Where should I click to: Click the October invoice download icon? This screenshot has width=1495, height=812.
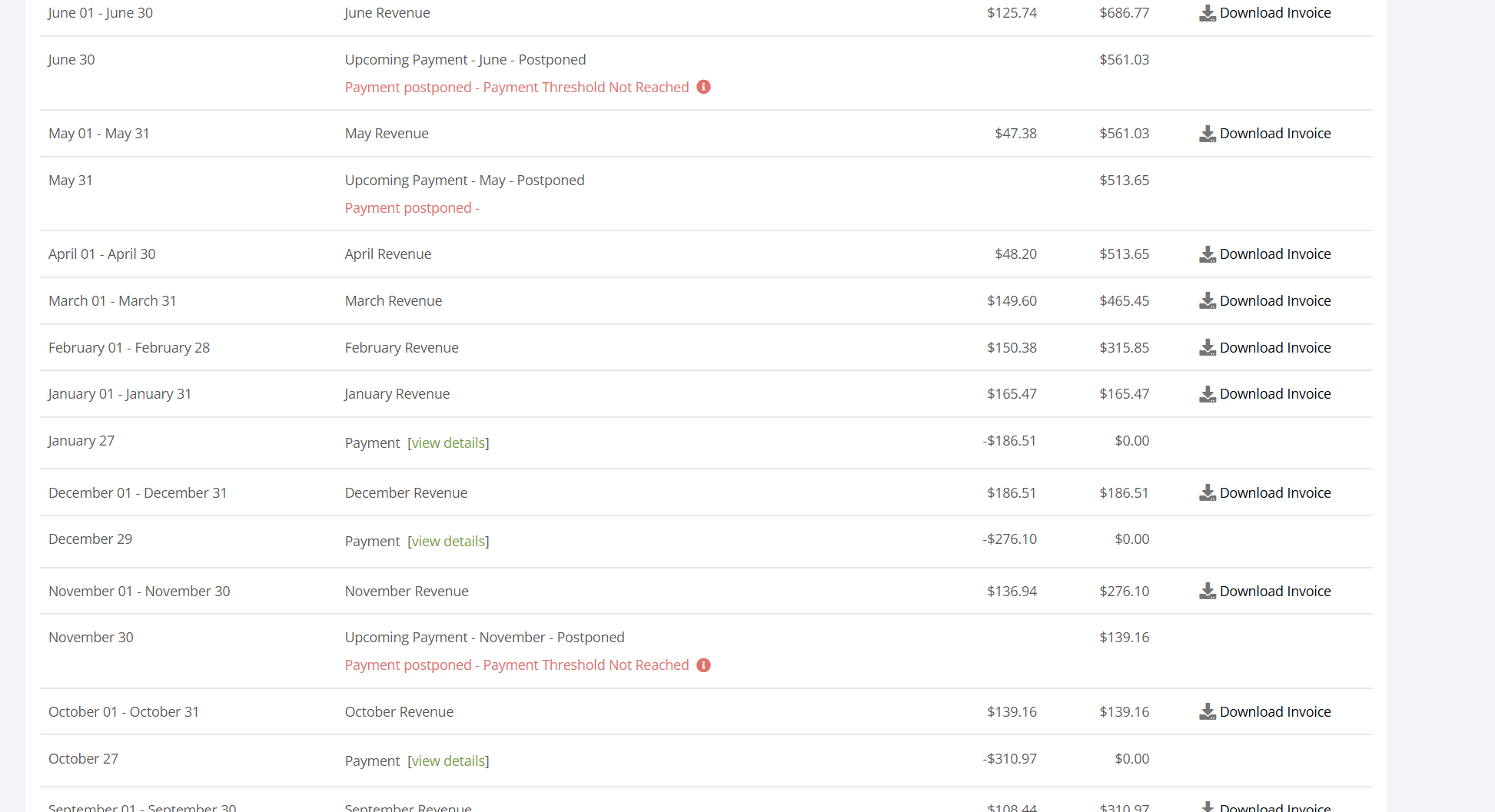[1208, 712]
